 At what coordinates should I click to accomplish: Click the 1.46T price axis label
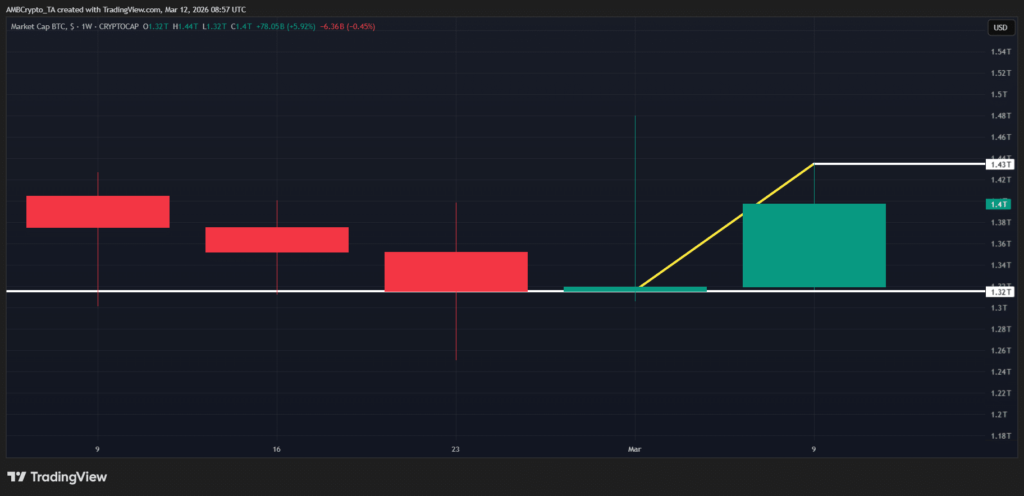pyautogui.click(x=1001, y=137)
